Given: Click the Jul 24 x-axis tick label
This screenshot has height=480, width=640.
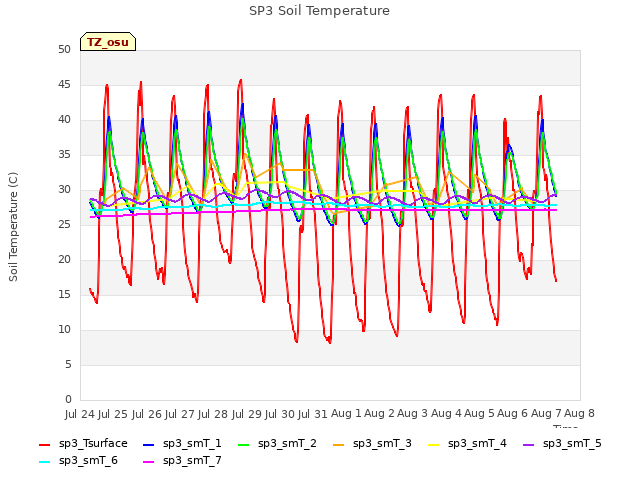Looking at the screenshot, I should tap(80, 414).
